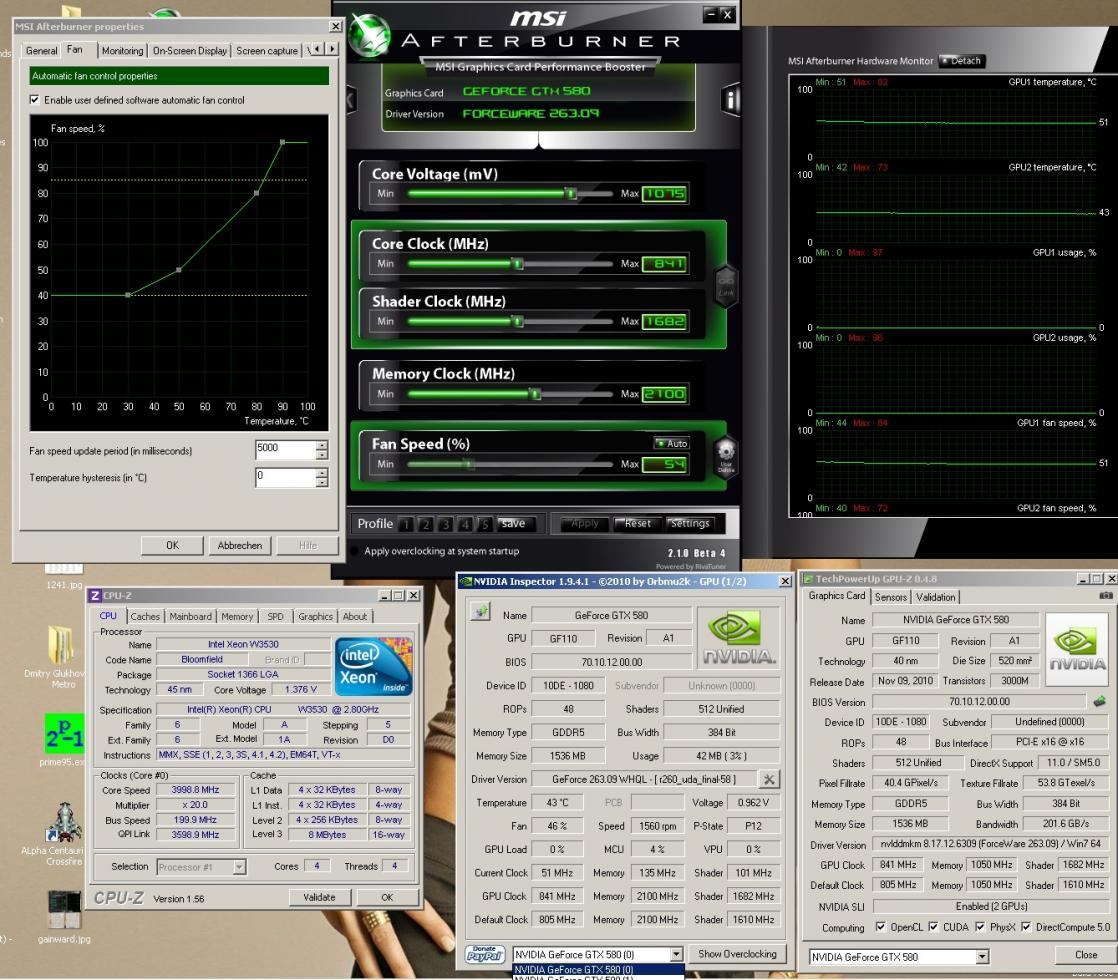The height and width of the screenshot is (980, 1118).
Task: Open the Screen capture tab
Action: coord(267,51)
